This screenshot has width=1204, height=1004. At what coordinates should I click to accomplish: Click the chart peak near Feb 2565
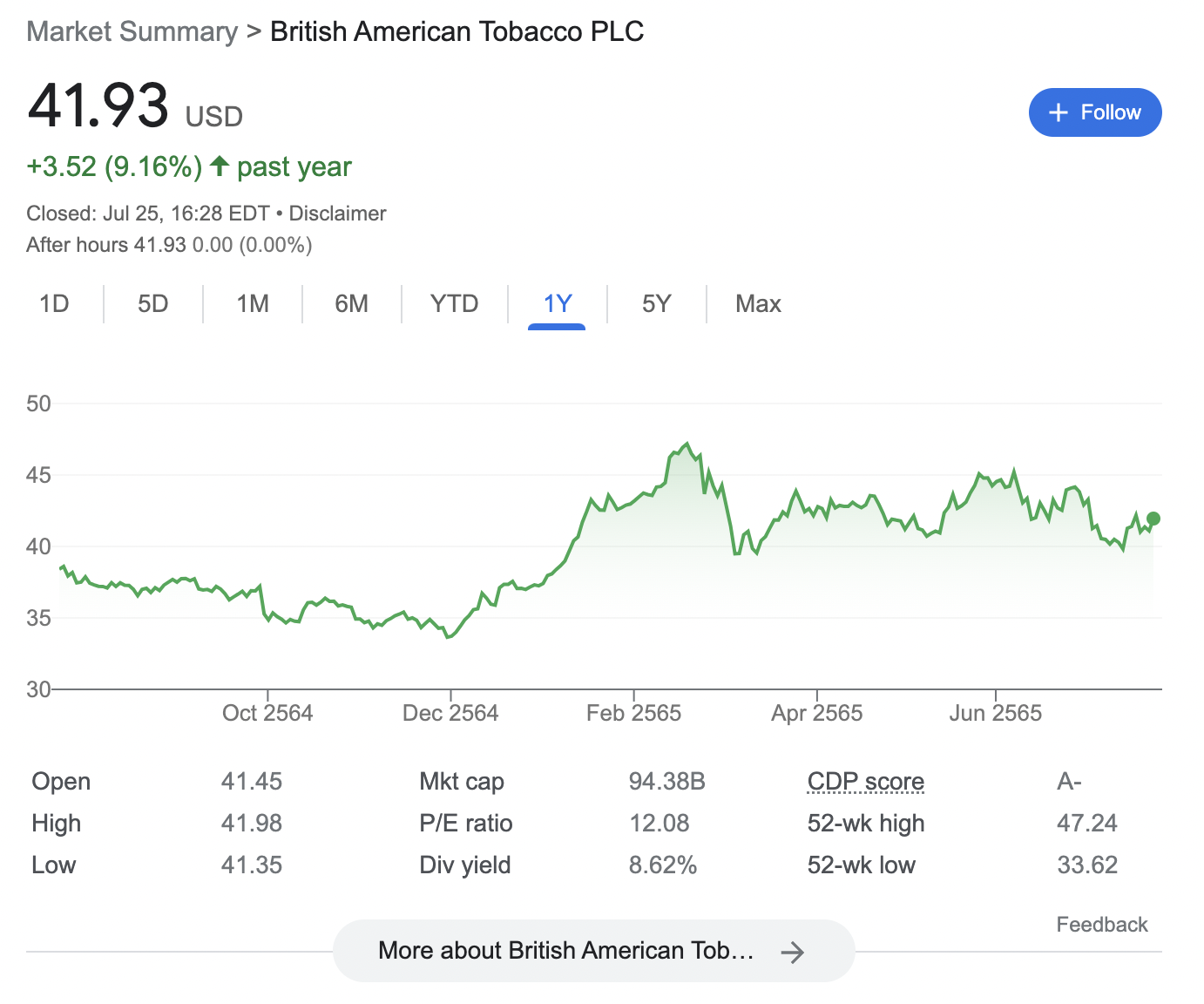click(x=687, y=444)
